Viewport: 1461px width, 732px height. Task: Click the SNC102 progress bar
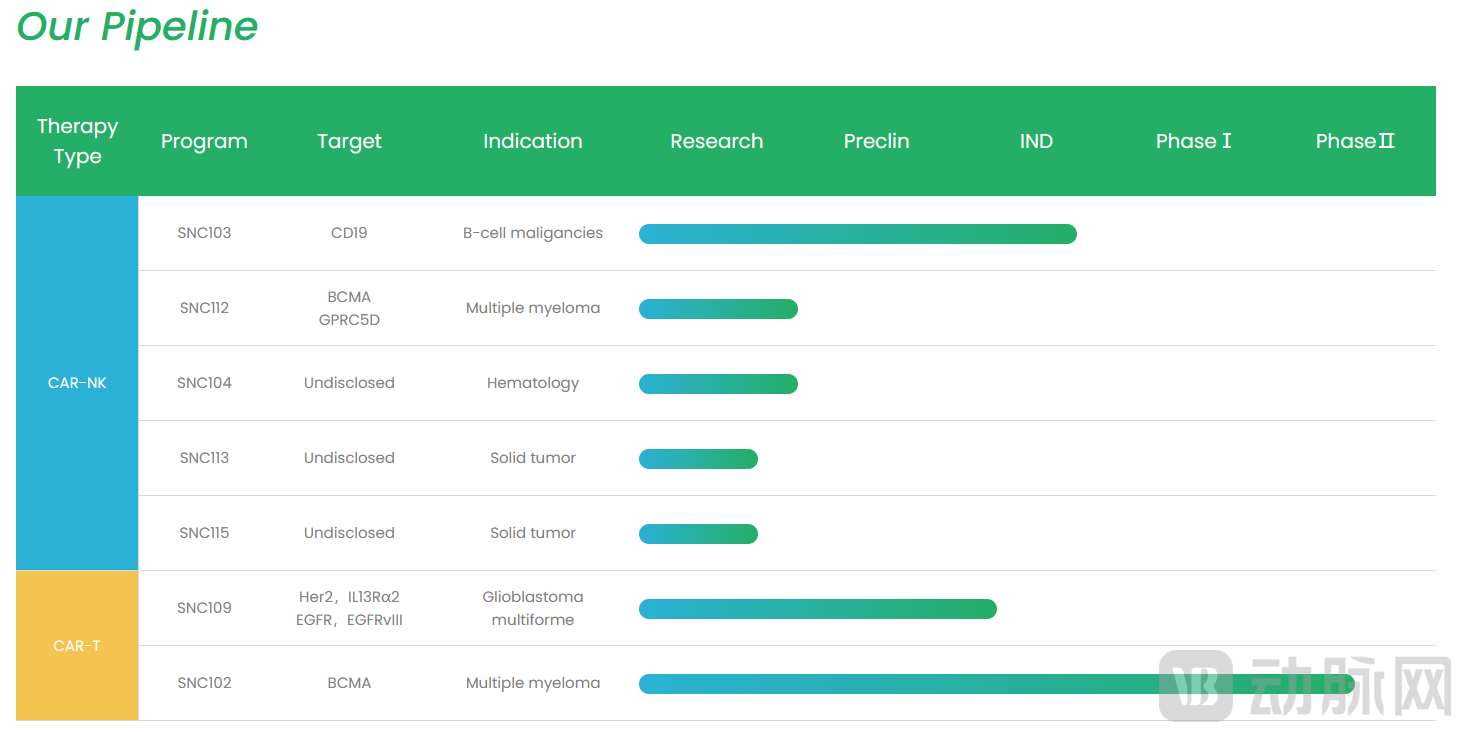(x=900, y=684)
